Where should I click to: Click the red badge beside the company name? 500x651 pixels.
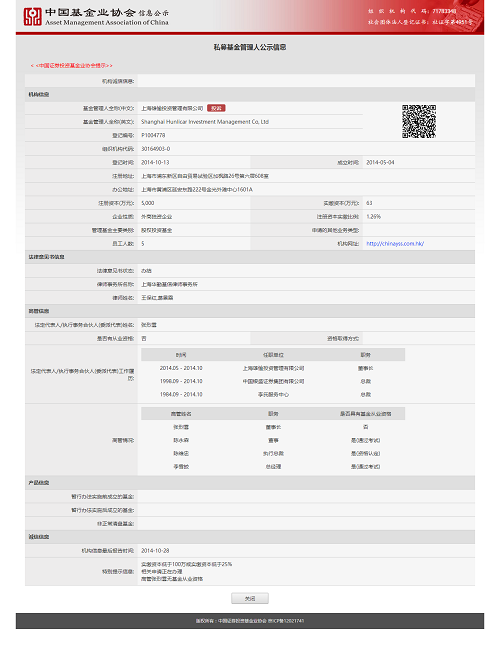click(216, 108)
